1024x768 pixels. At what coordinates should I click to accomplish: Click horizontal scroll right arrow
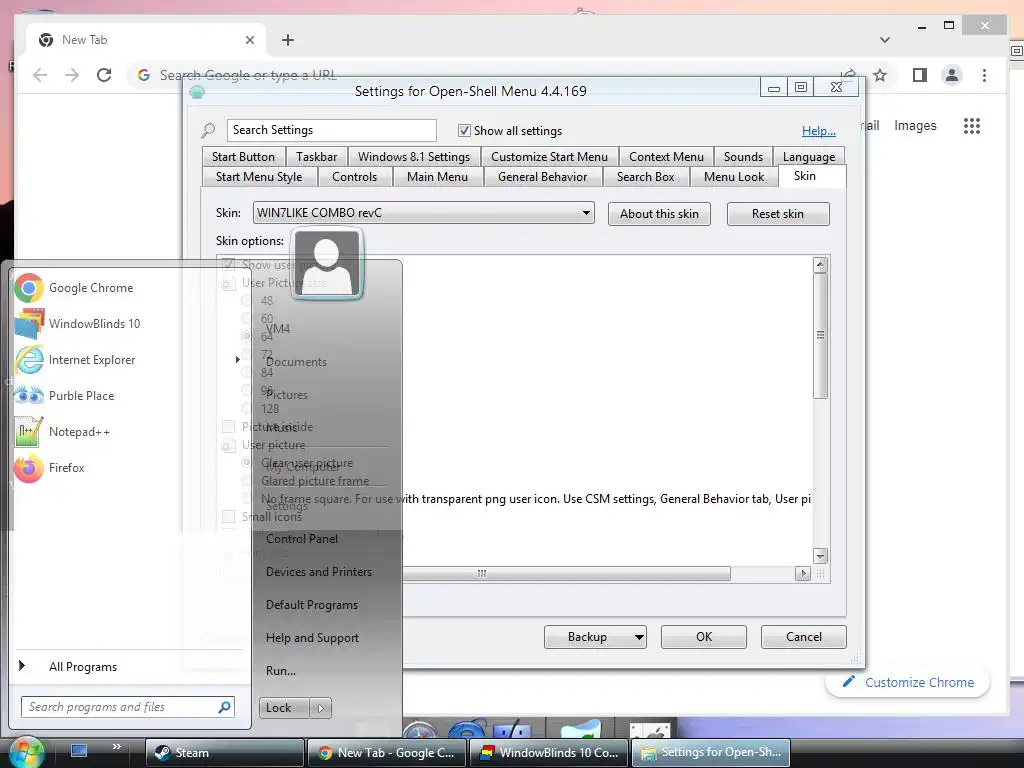point(803,573)
